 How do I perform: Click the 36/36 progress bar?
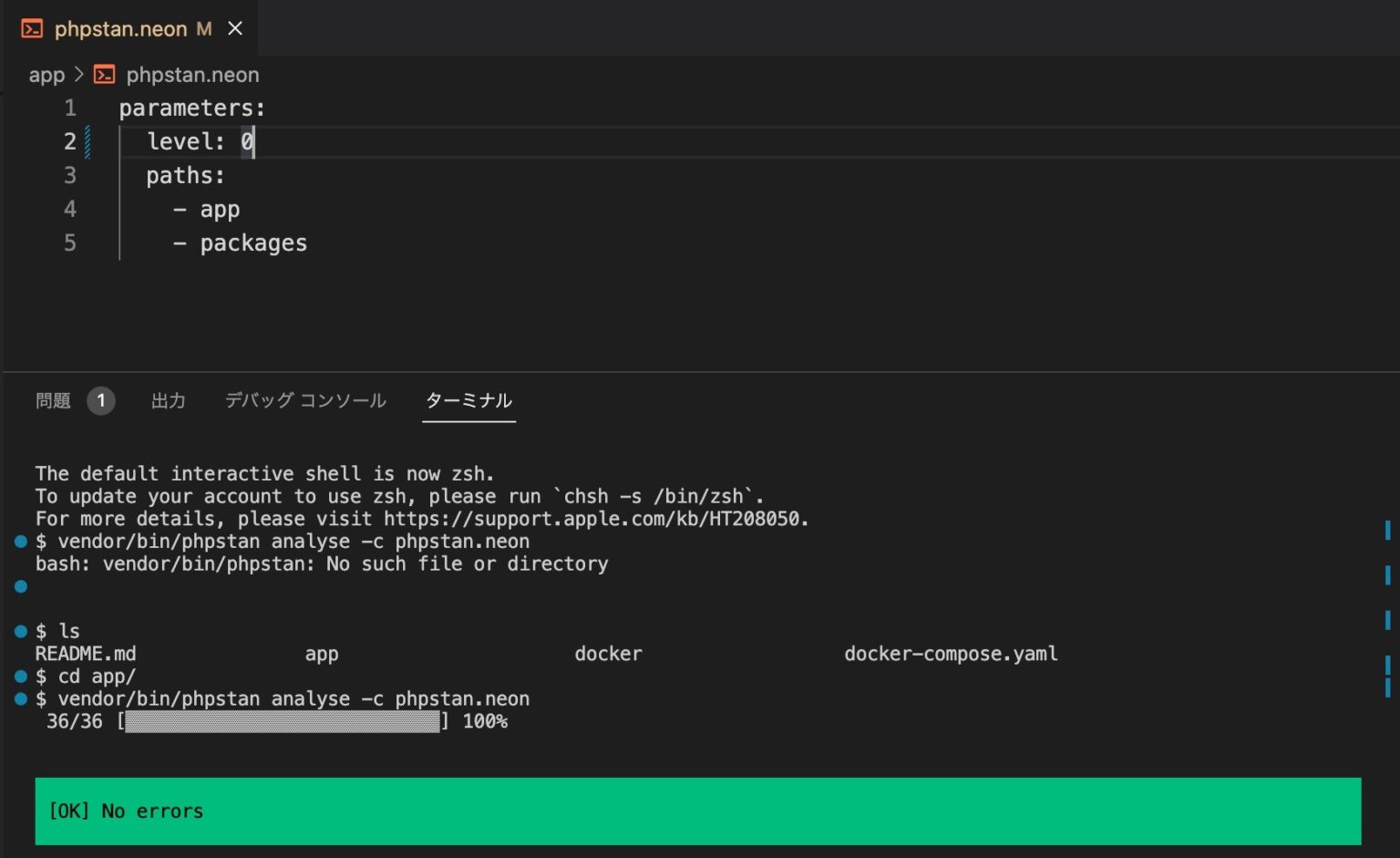(x=283, y=721)
